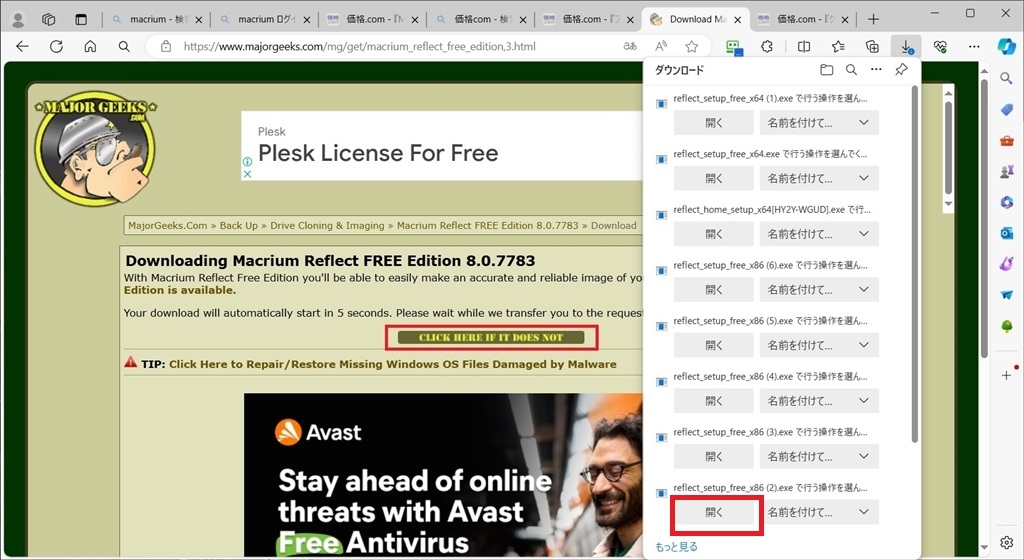Viewport: 1024px width, 560px height.
Task: Open the tab actions (workspaces) icon
Action: point(49,20)
